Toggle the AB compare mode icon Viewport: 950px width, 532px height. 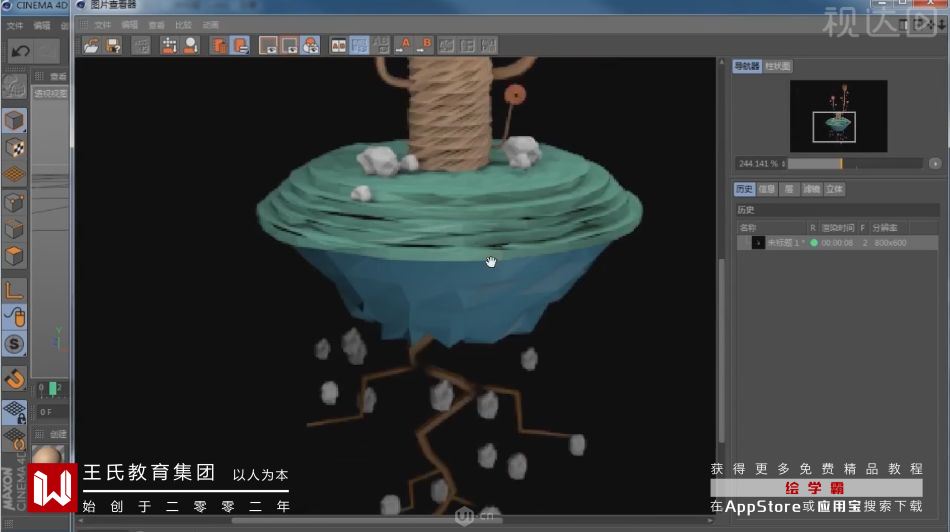click(338, 45)
